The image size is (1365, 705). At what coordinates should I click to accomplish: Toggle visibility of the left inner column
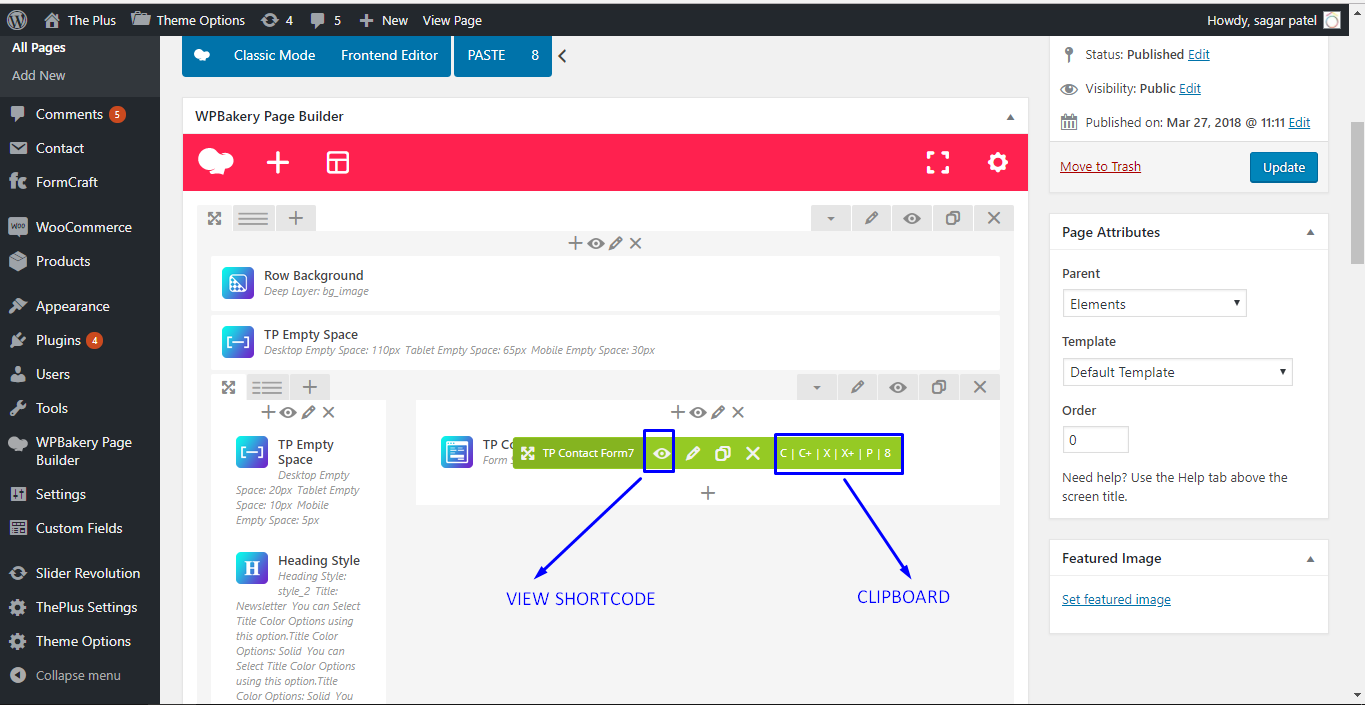tap(288, 412)
